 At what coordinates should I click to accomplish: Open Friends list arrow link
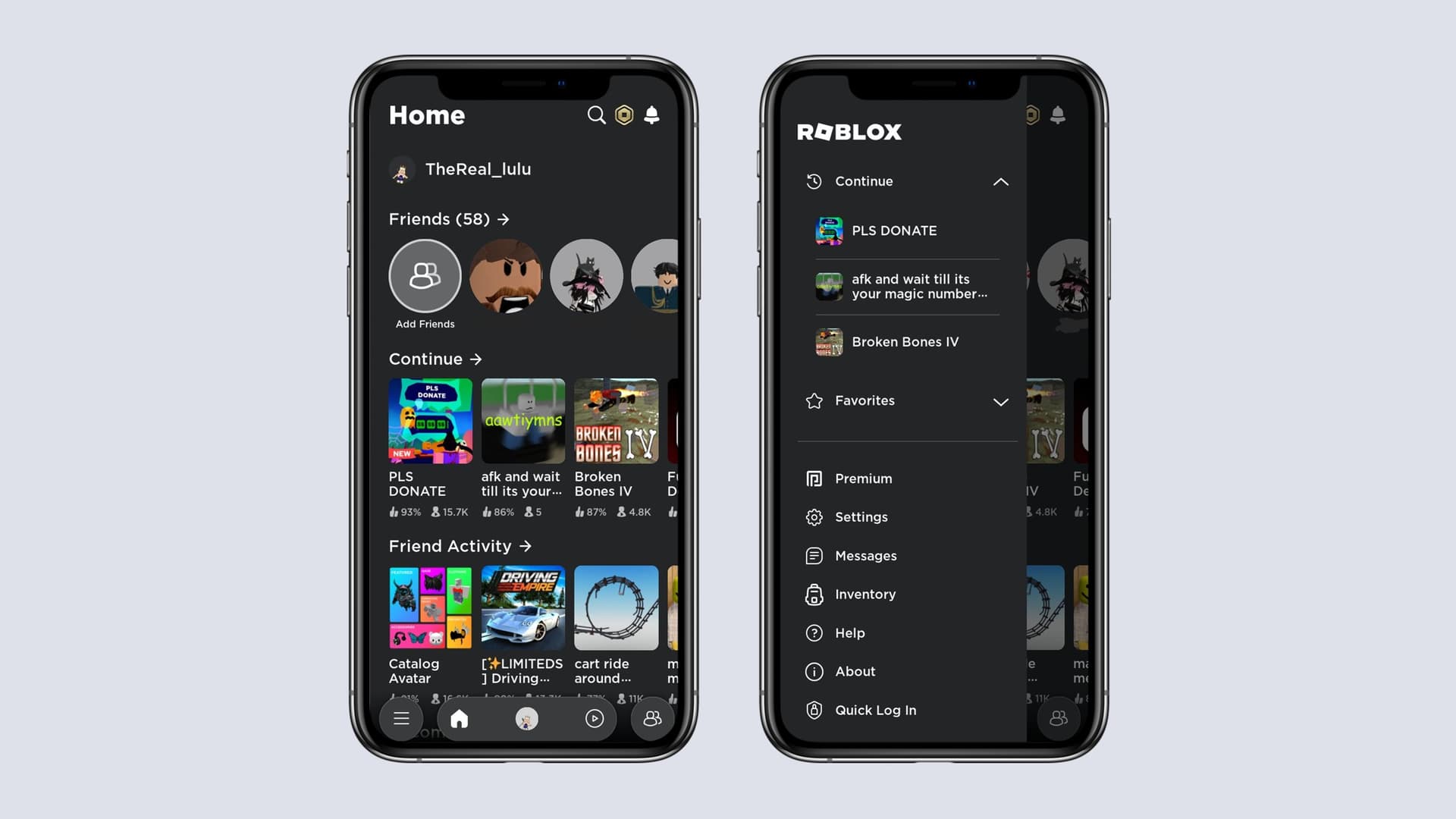point(503,218)
